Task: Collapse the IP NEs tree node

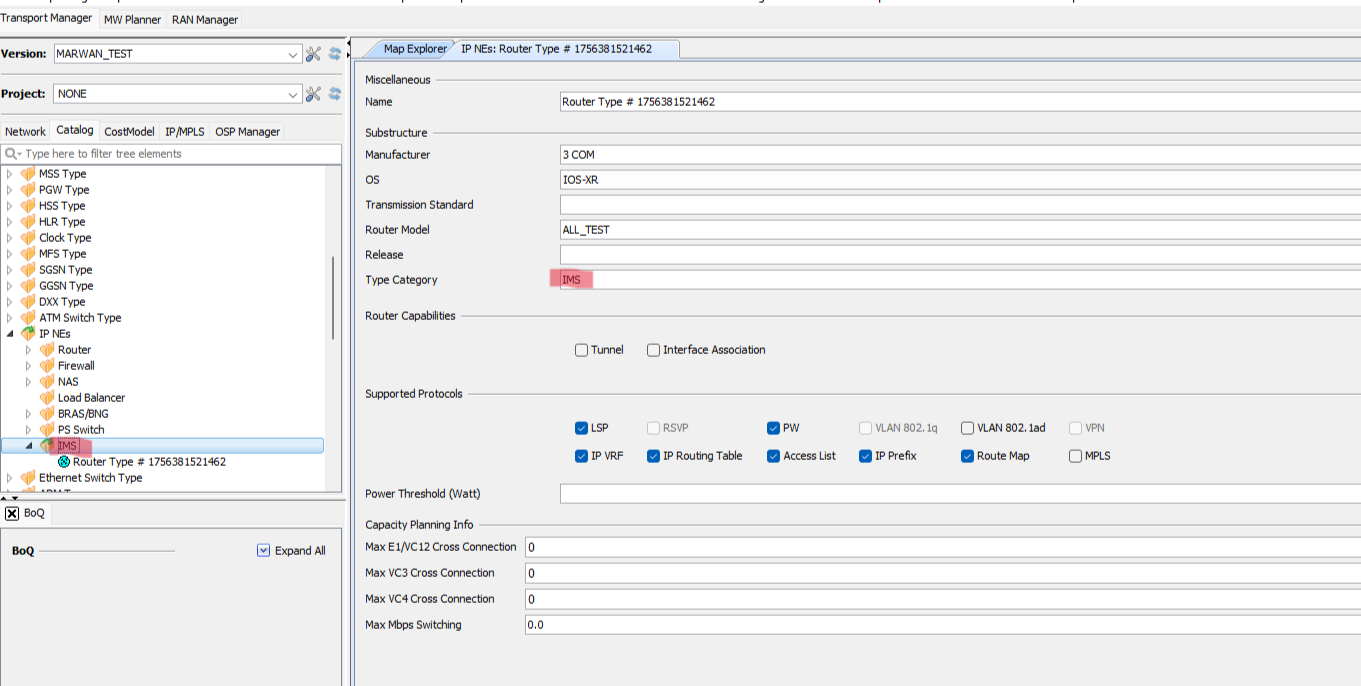Action: click(x=11, y=334)
